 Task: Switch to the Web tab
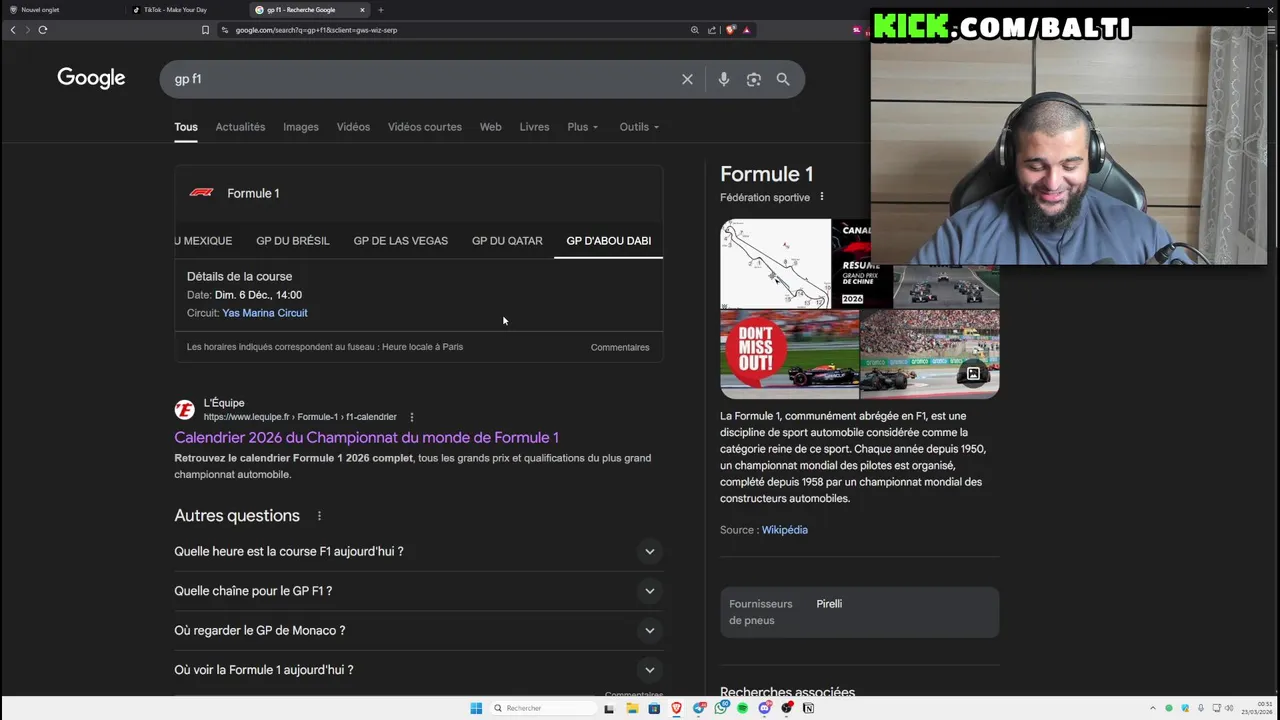point(490,127)
